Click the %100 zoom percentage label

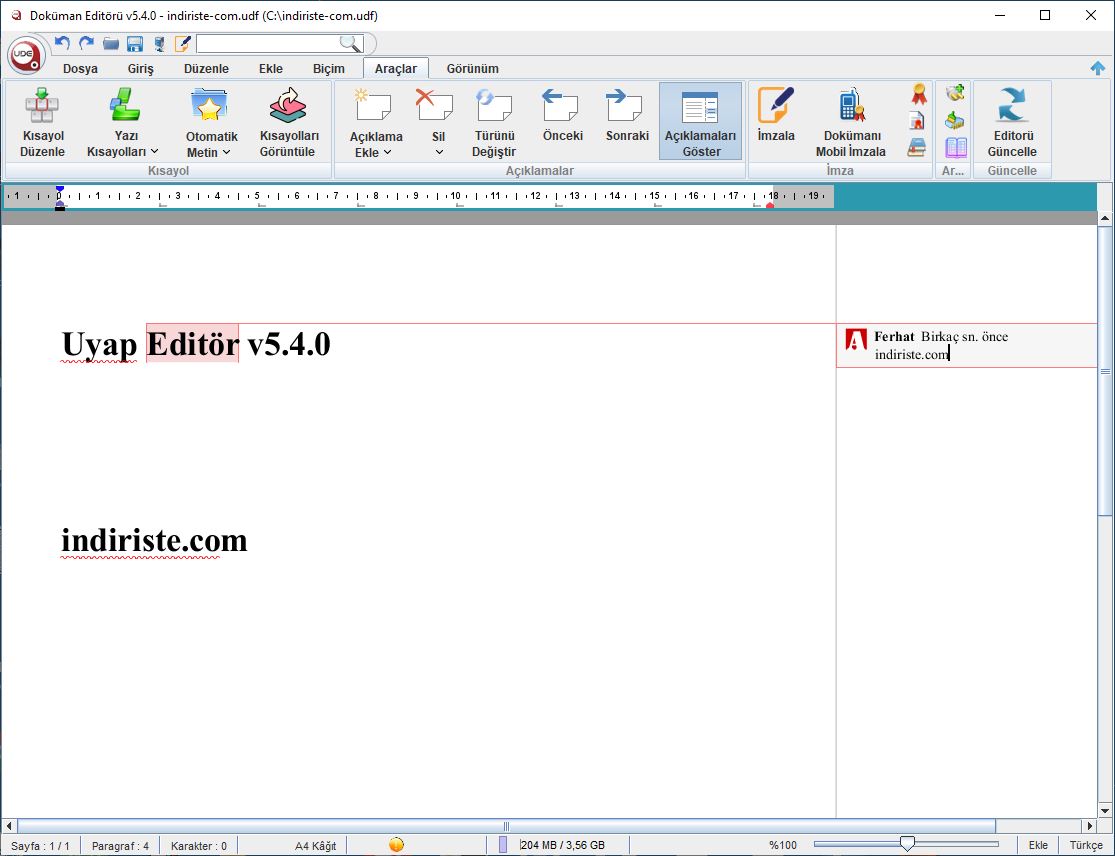click(783, 845)
